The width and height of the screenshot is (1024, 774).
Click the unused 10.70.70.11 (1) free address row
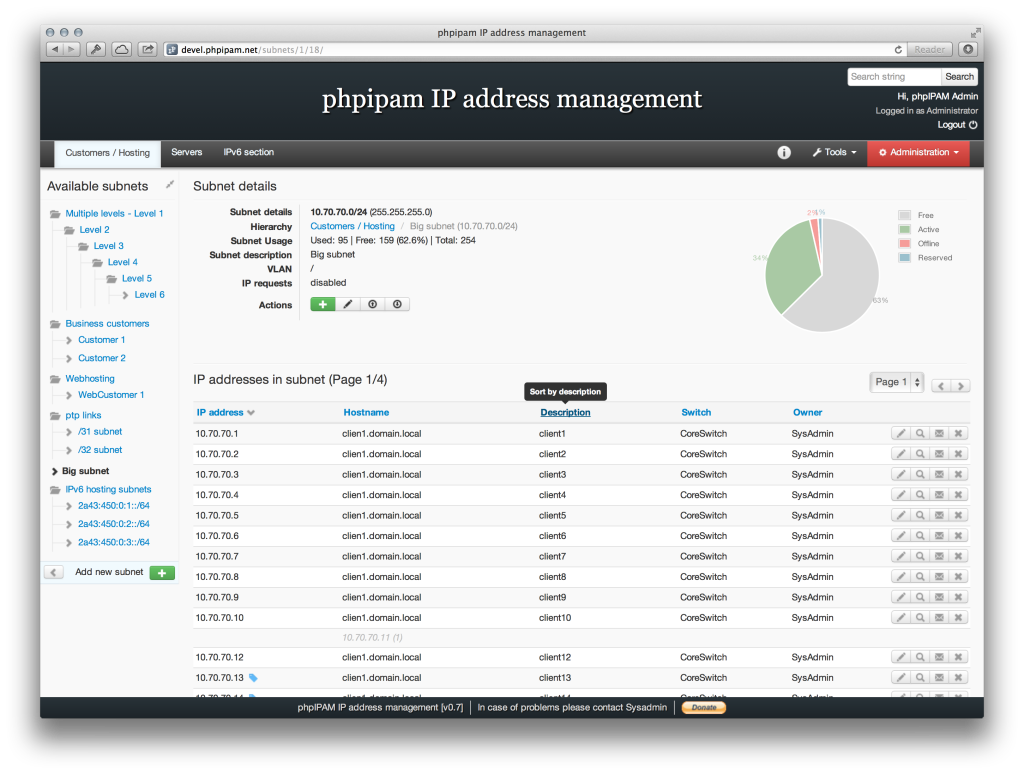[x=581, y=637]
